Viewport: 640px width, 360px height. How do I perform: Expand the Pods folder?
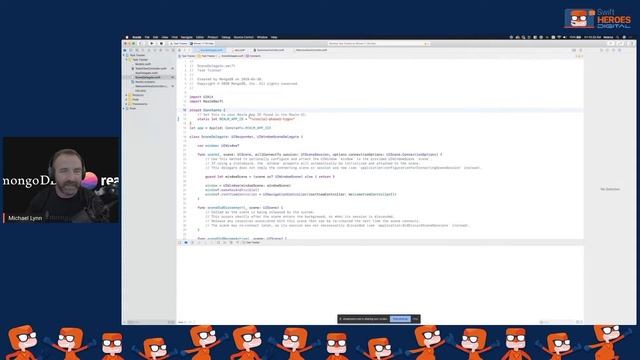tap(126, 100)
